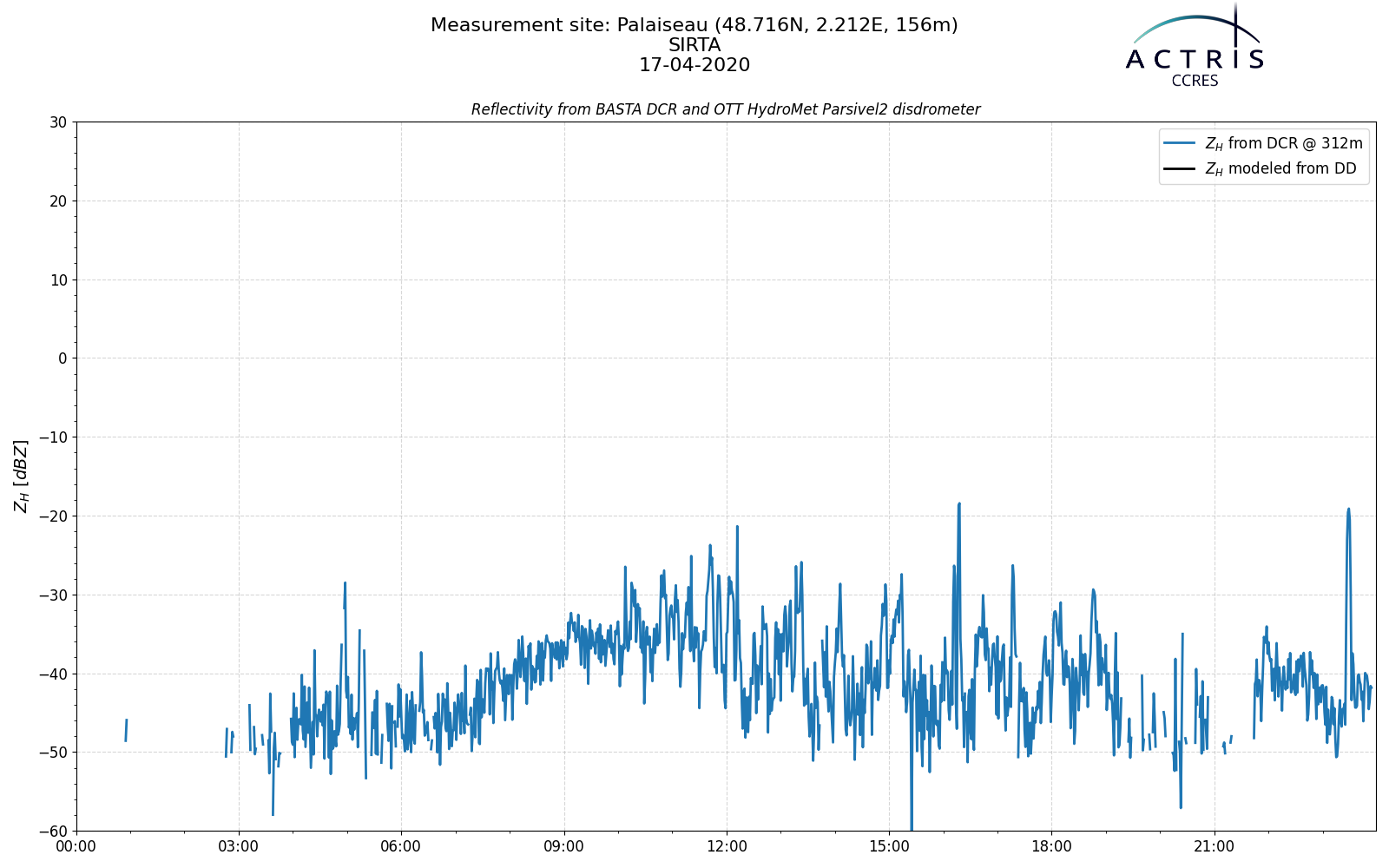Click the measurement site Palaiseau title text
1389x868 pixels.
pyautogui.click(x=694, y=25)
